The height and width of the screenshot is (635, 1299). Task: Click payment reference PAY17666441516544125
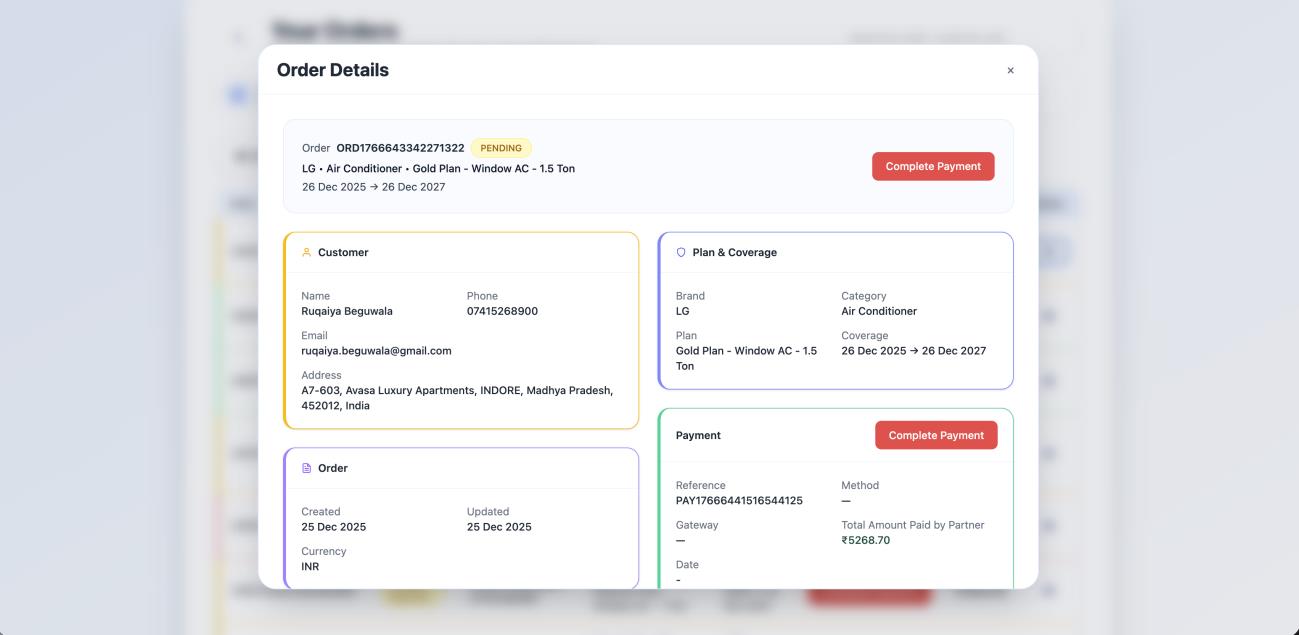739,501
